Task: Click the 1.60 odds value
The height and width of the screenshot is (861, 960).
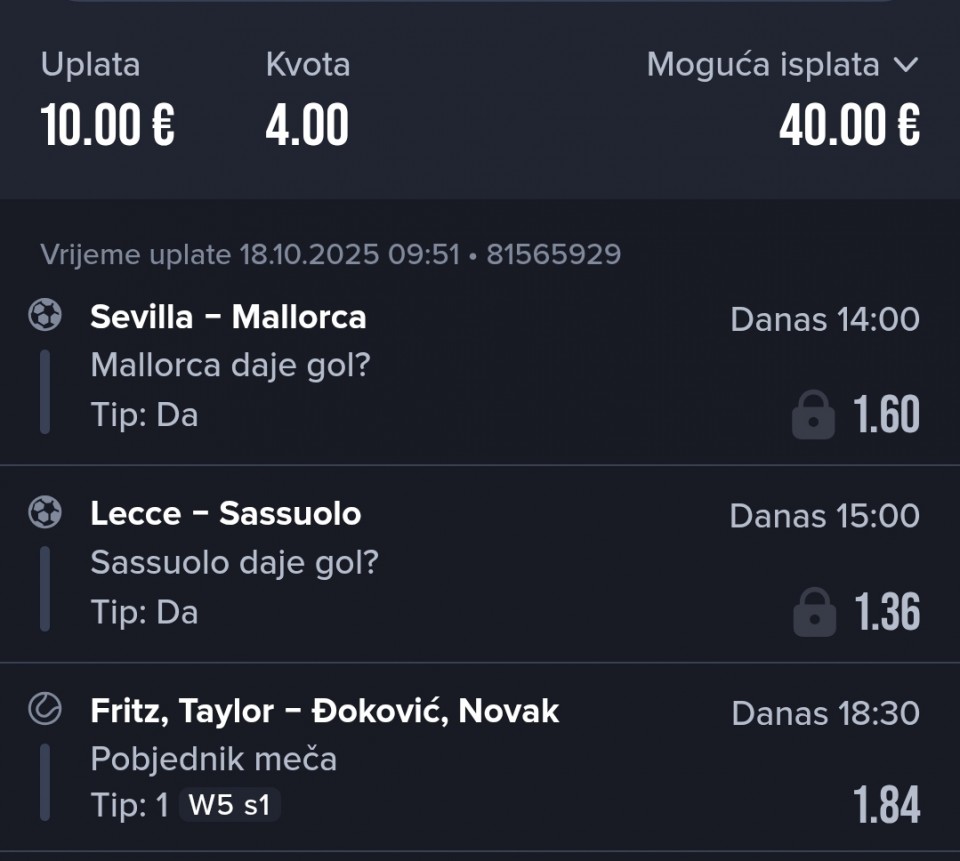Action: (886, 415)
